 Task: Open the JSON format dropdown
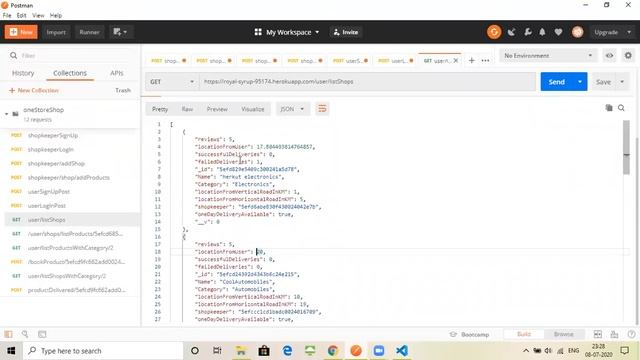(x=292, y=109)
